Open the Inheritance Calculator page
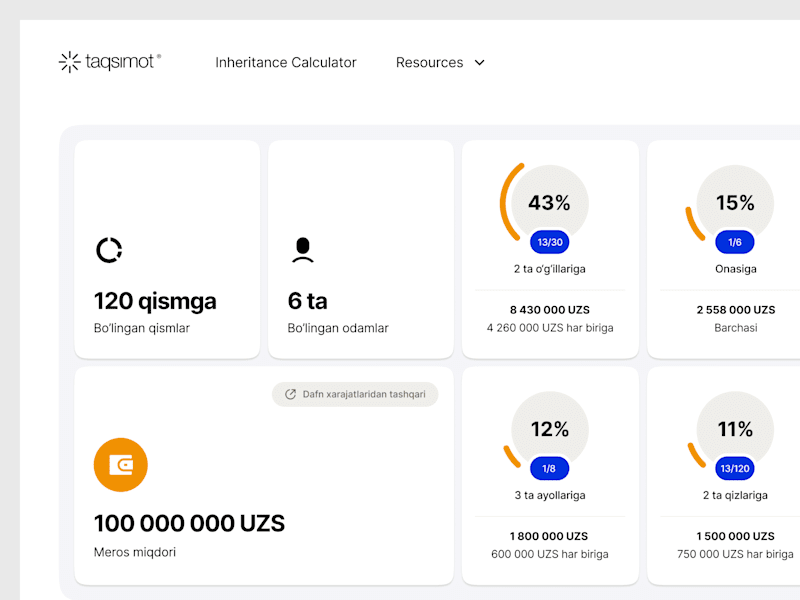800x600 pixels. (x=286, y=62)
